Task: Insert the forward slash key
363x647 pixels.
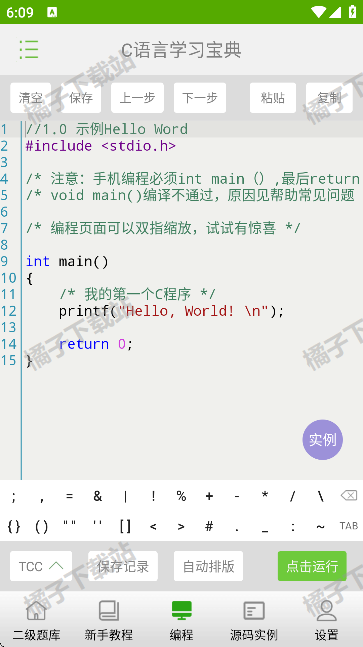Action: (292, 496)
